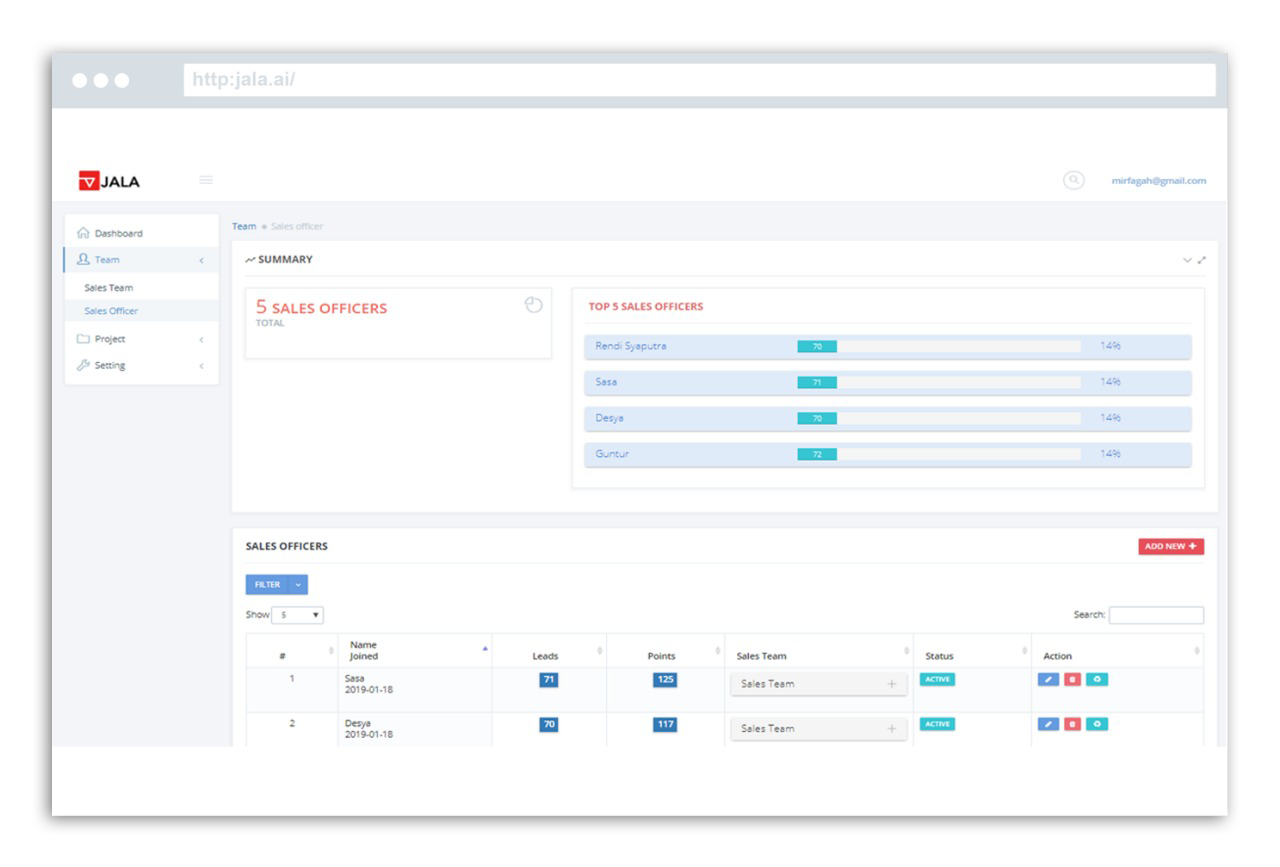
Task: Click the teal edit-adjacent trash icon for Sasa
Action: point(1072,679)
